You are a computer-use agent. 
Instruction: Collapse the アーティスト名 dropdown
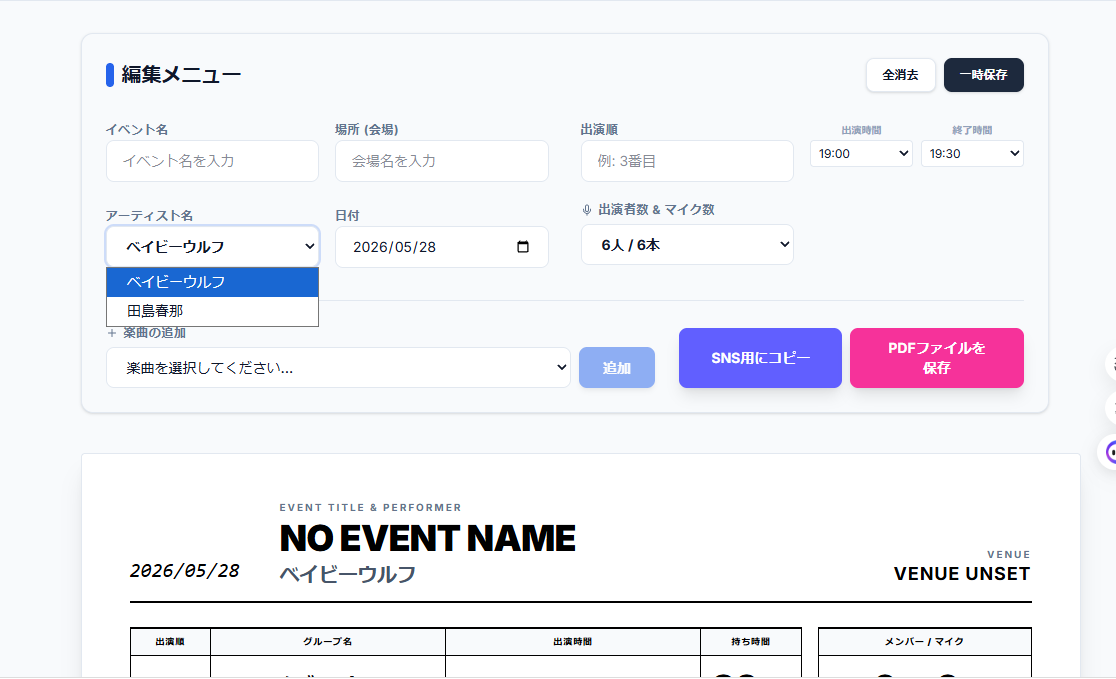coord(212,247)
